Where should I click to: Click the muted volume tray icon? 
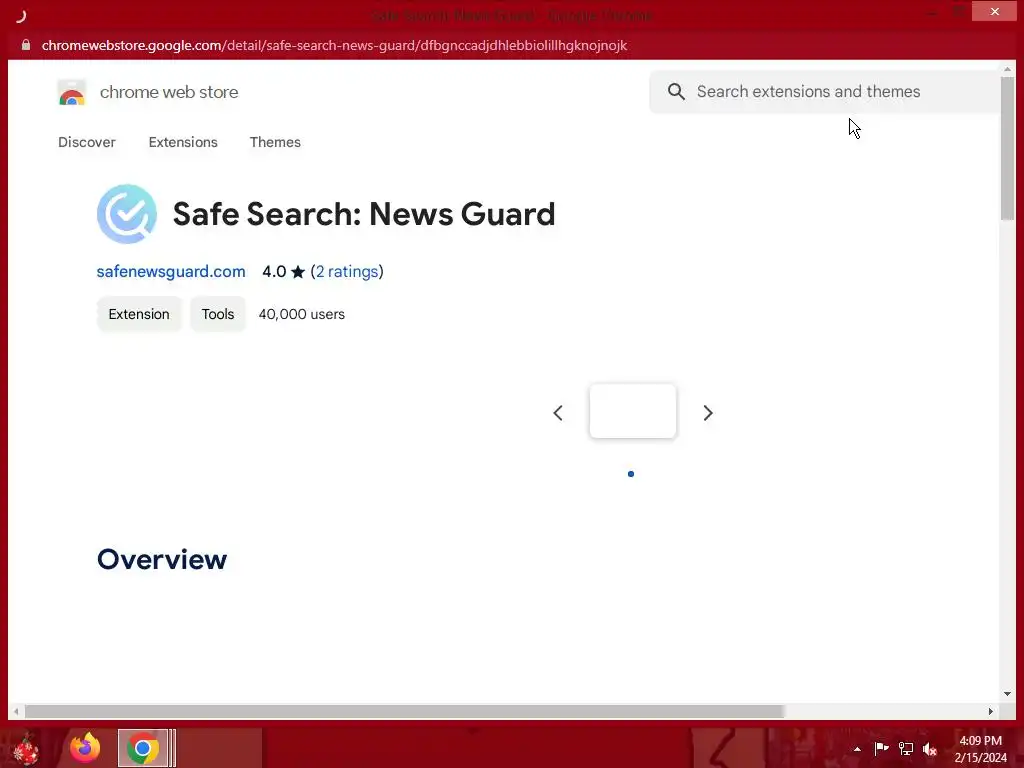click(x=930, y=749)
